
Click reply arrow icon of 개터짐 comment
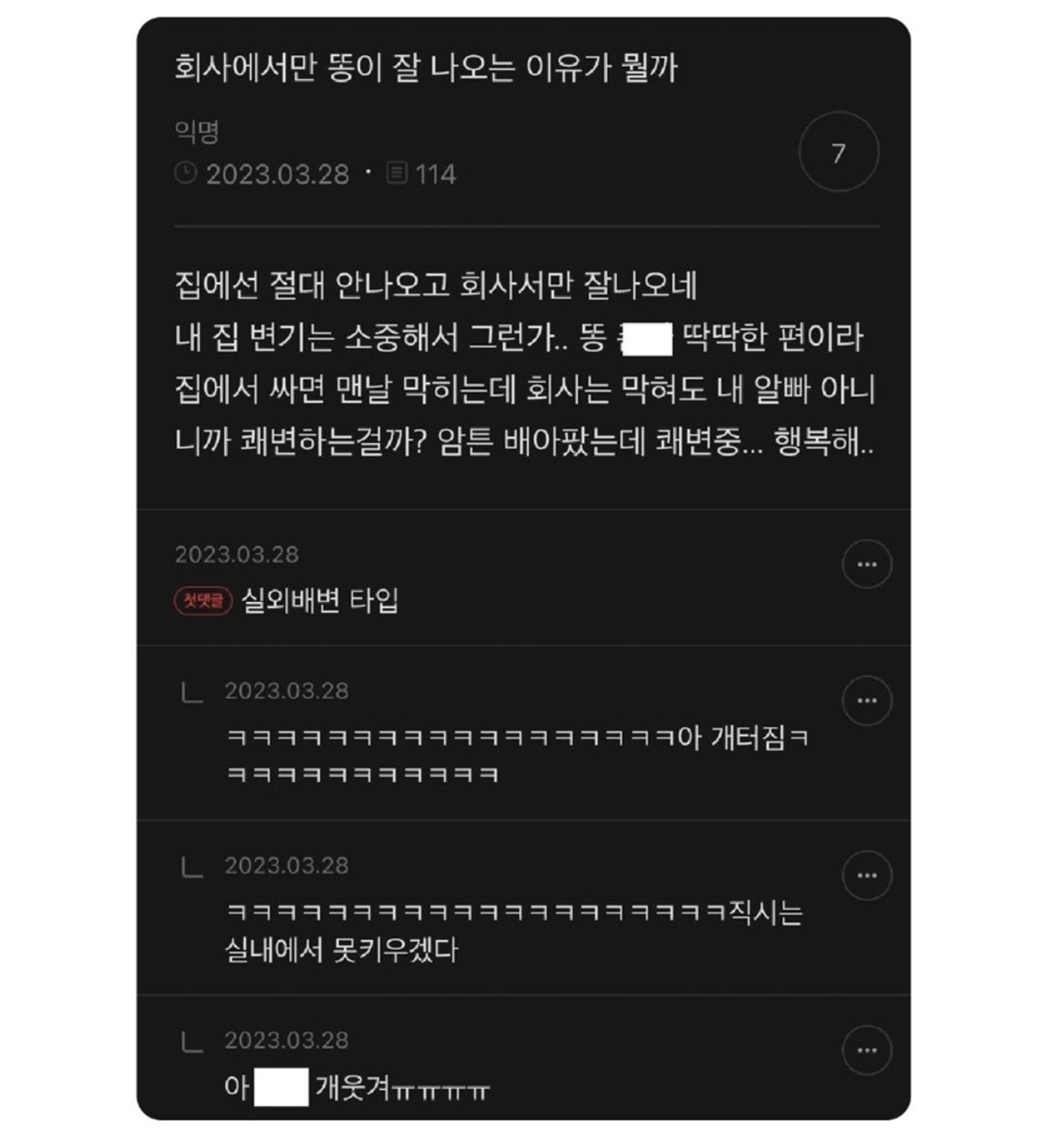192,692
